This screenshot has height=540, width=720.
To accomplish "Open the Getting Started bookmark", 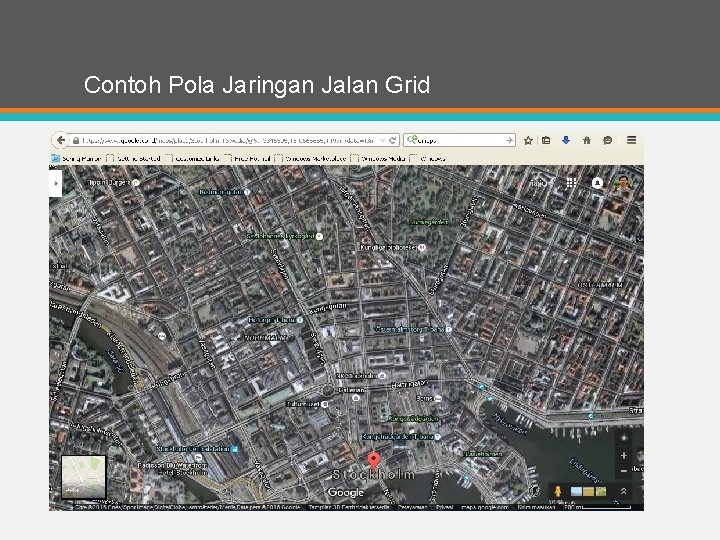I will pyautogui.click(x=134, y=158).
